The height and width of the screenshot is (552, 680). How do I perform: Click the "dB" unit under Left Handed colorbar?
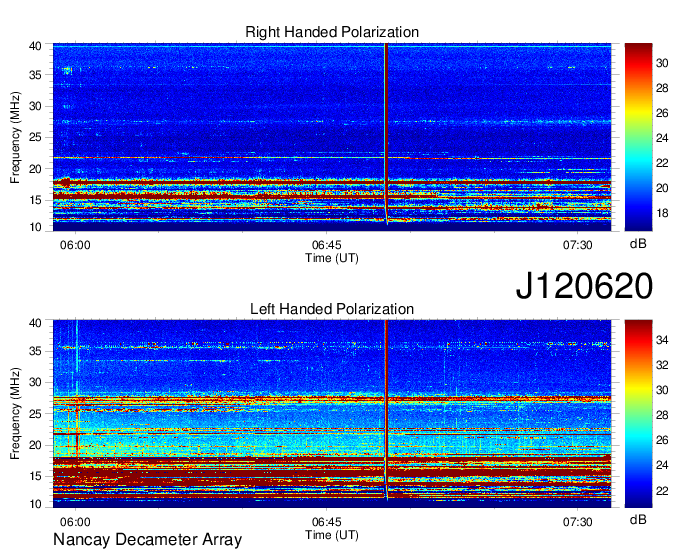pyautogui.click(x=638, y=519)
